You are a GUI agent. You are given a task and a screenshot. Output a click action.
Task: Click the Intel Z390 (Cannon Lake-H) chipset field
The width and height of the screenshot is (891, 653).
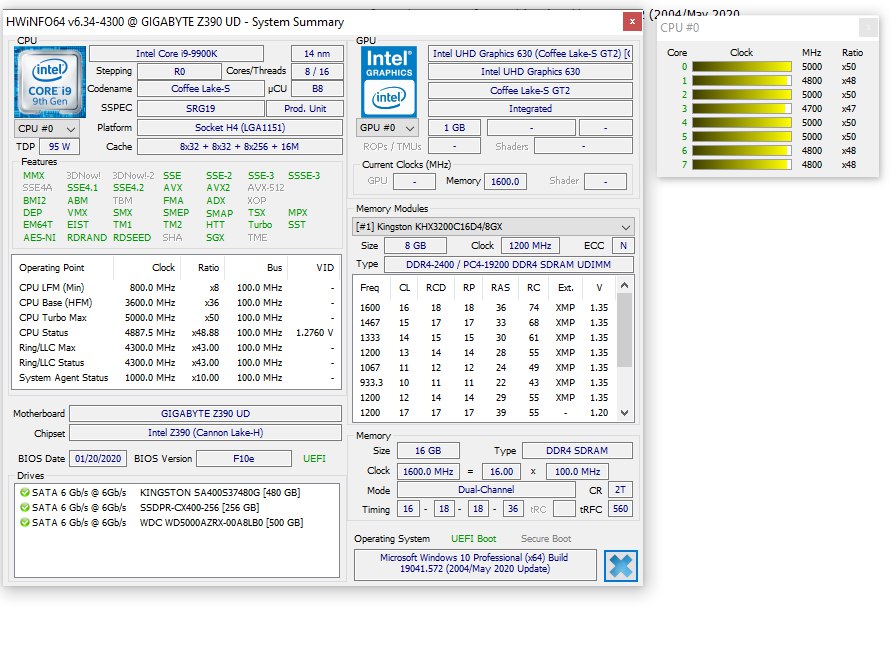205,433
